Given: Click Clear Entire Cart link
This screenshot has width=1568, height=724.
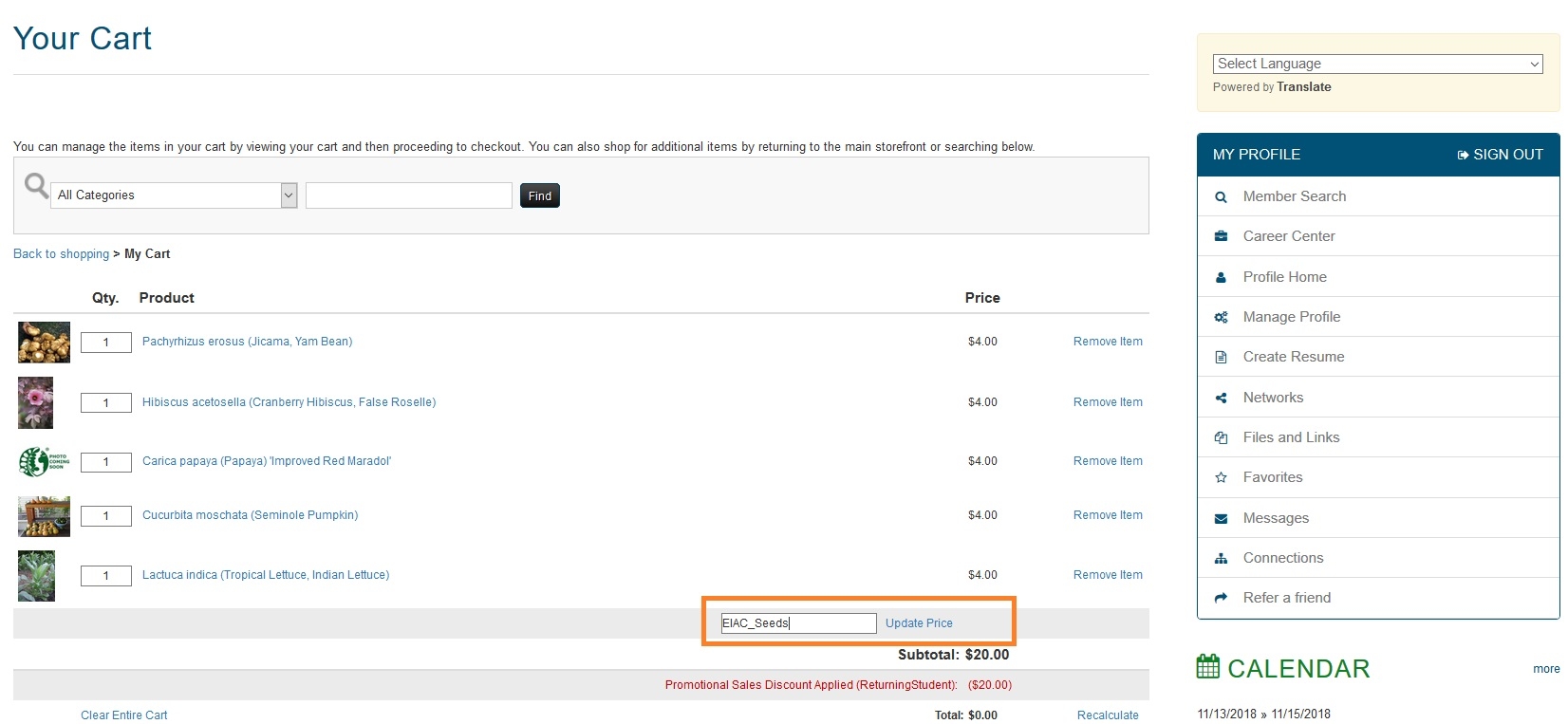Looking at the screenshot, I should pyautogui.click(x=123, y=715).
